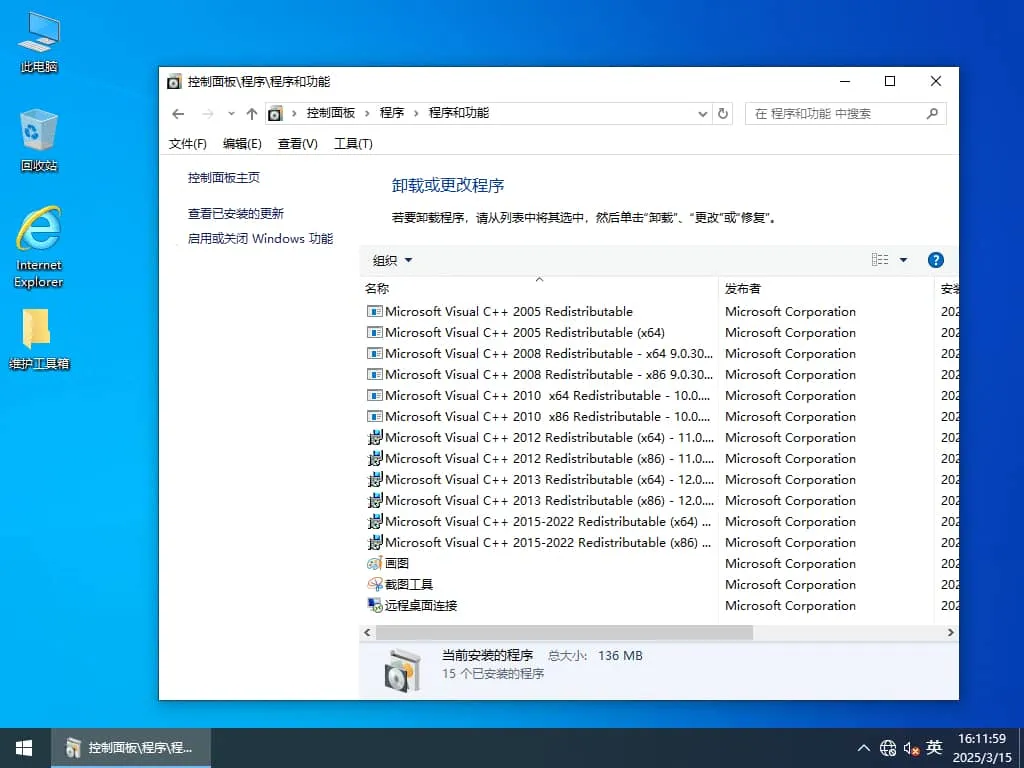Go back with the back arrow
Image resolution: width=1024 pixels, height=768 pixels.
(x=178, y=113)
